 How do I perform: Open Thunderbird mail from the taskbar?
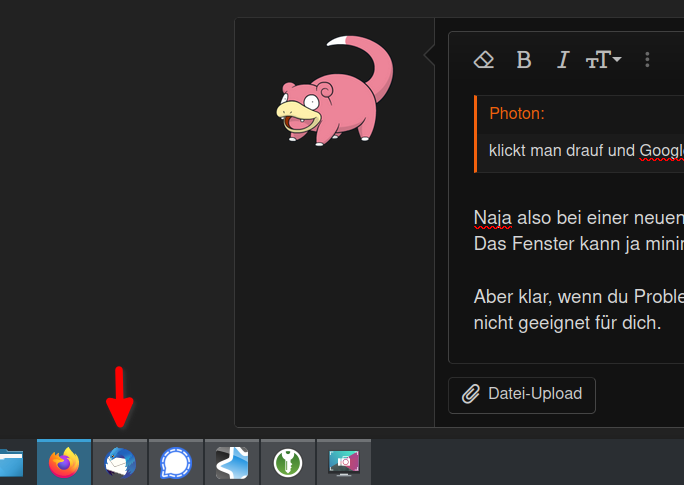pos(120,462)
